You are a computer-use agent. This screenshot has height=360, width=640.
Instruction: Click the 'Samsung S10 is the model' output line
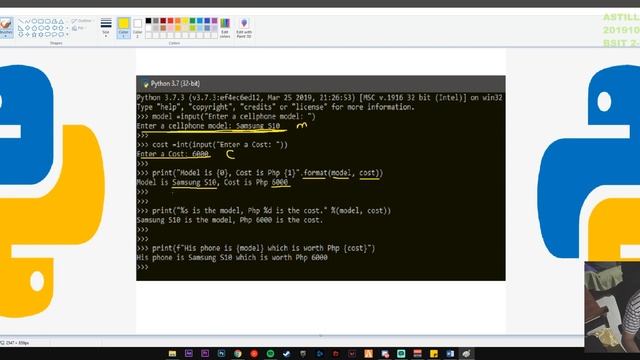coord(230,220)
